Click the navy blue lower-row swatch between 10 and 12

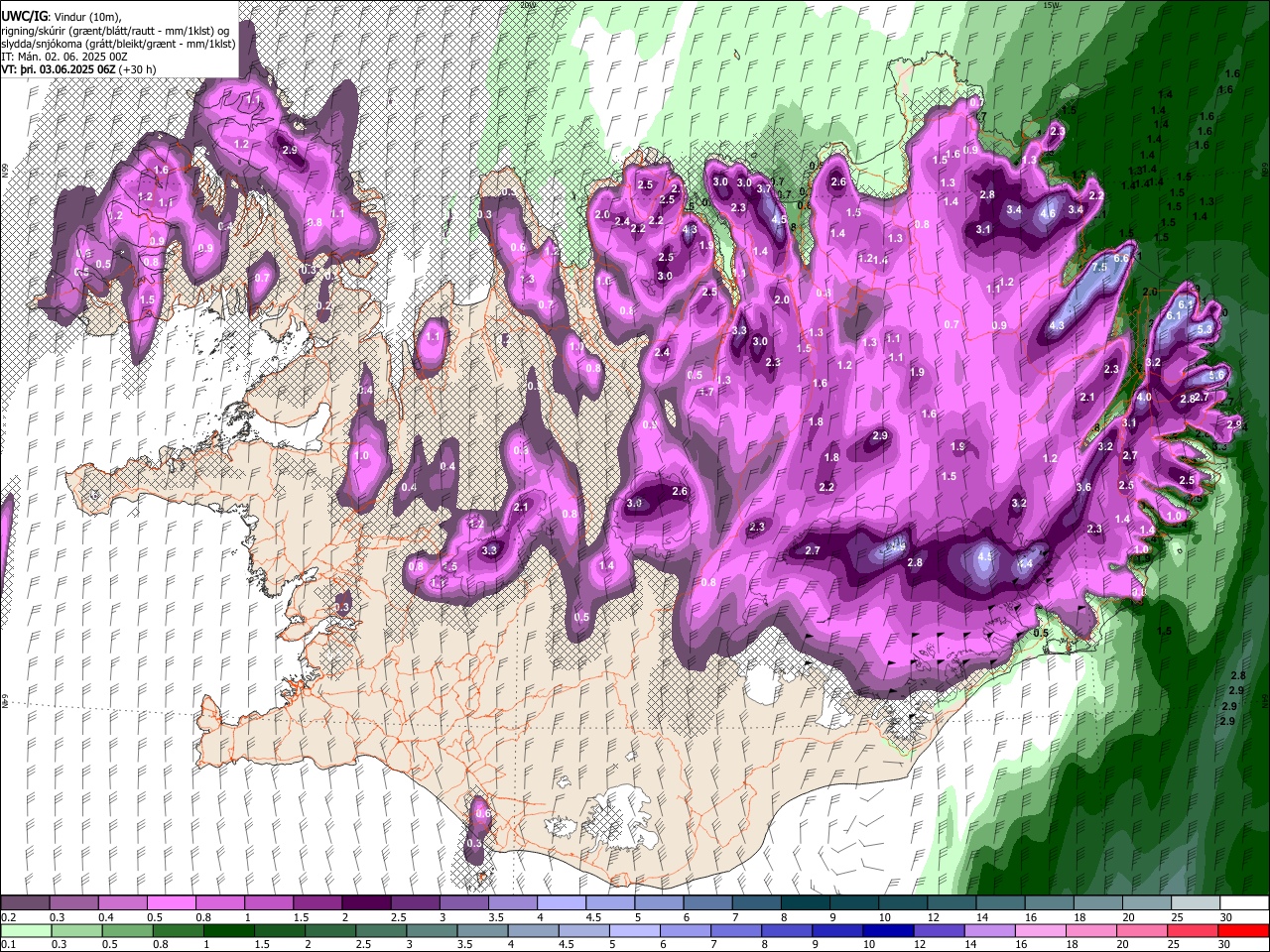pyautogui.click(x=889, y=931)
